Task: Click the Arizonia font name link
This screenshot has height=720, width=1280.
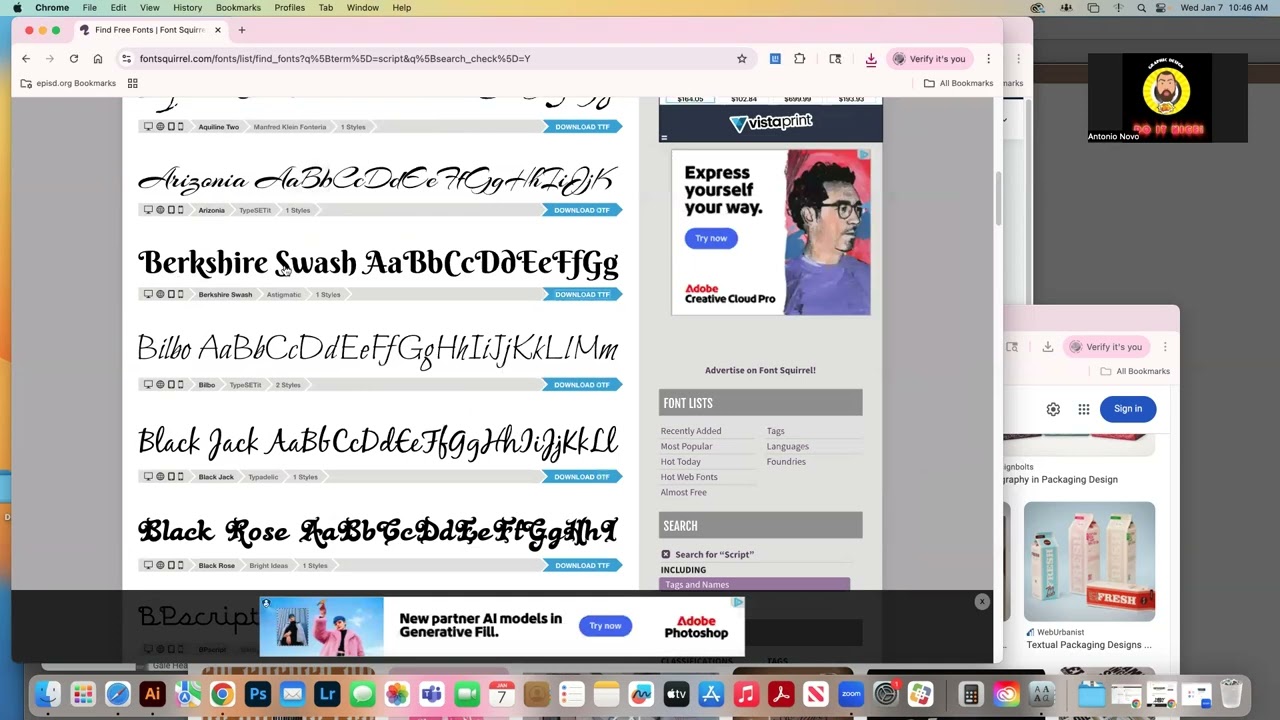Action: pyautogui.click(x=211, y=210)
